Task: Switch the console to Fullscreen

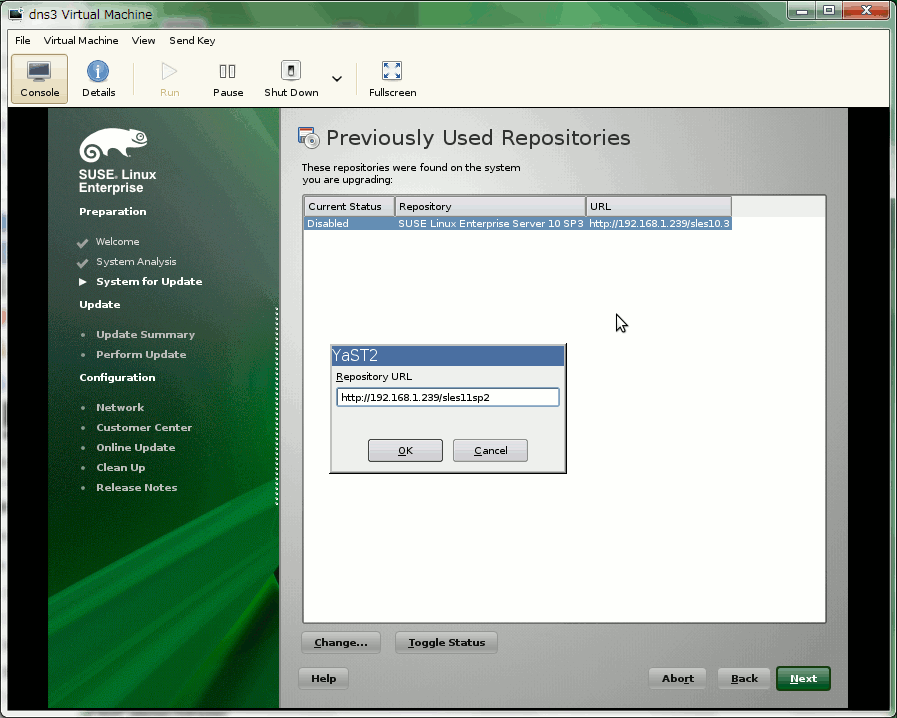Action: point(392,79)
